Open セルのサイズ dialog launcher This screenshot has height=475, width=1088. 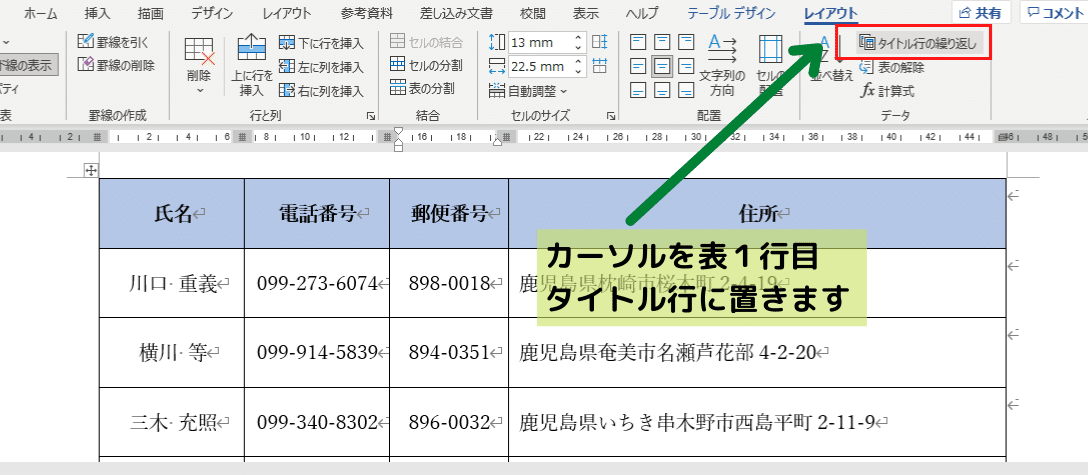(x=611, y=116)
